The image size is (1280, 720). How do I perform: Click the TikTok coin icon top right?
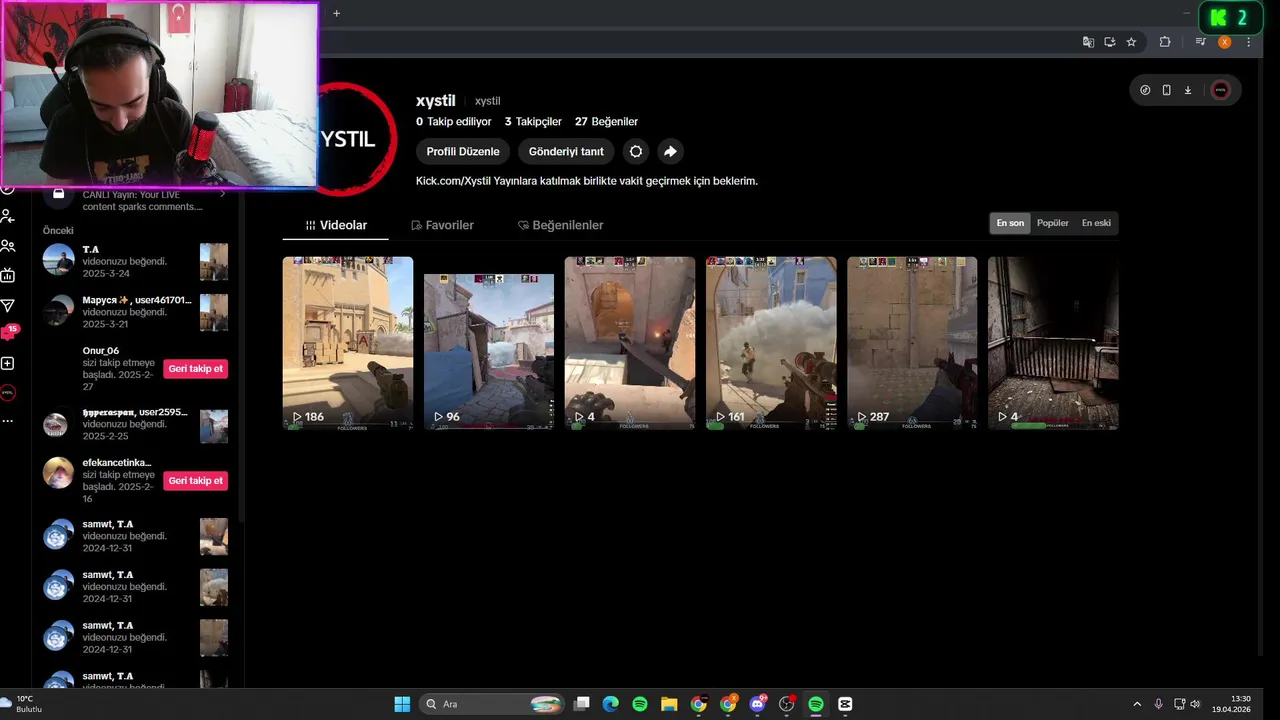click(x=1145, y=90)
